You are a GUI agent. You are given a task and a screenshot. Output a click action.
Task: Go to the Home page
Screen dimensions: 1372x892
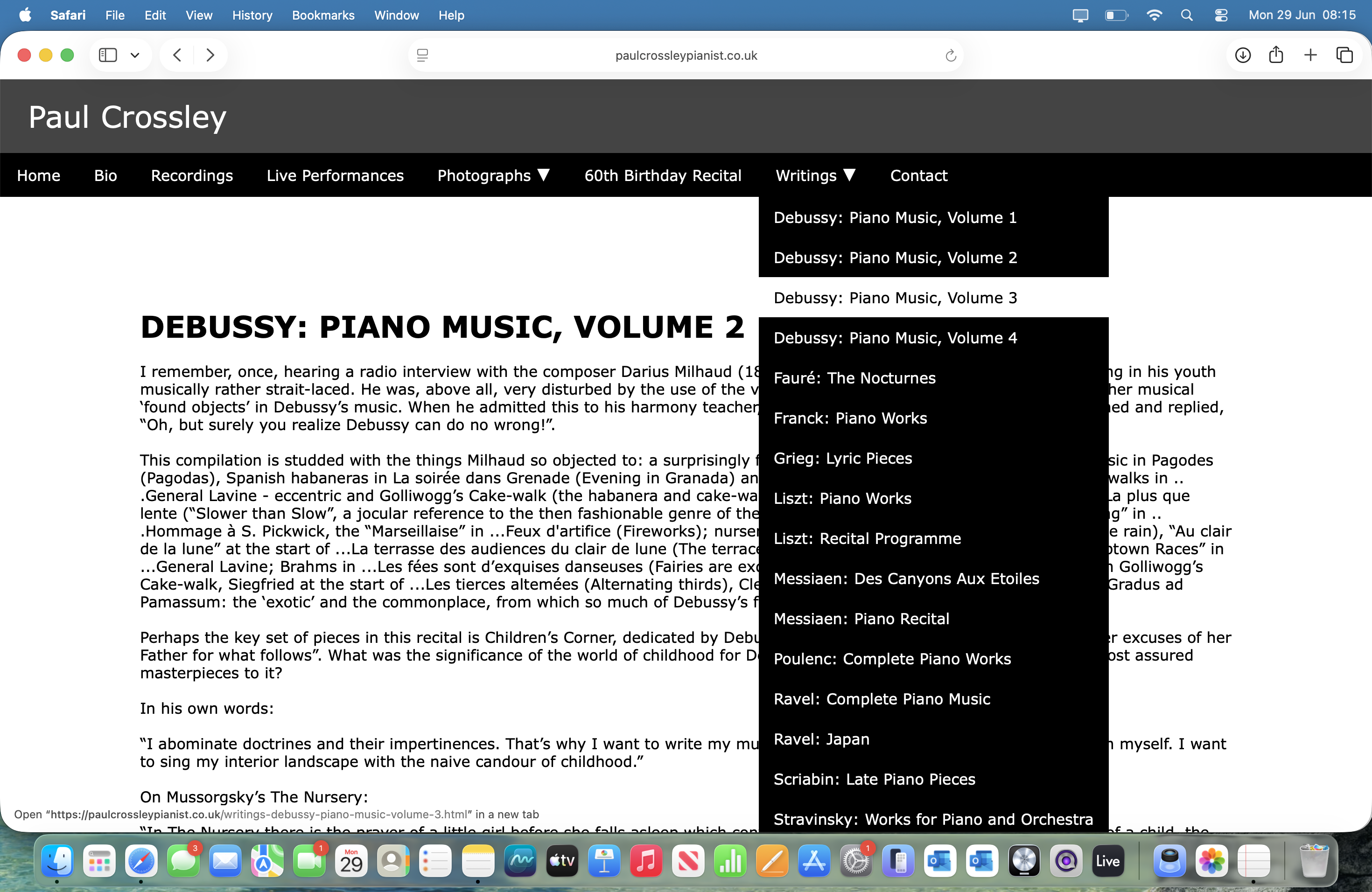coord(39,175)
